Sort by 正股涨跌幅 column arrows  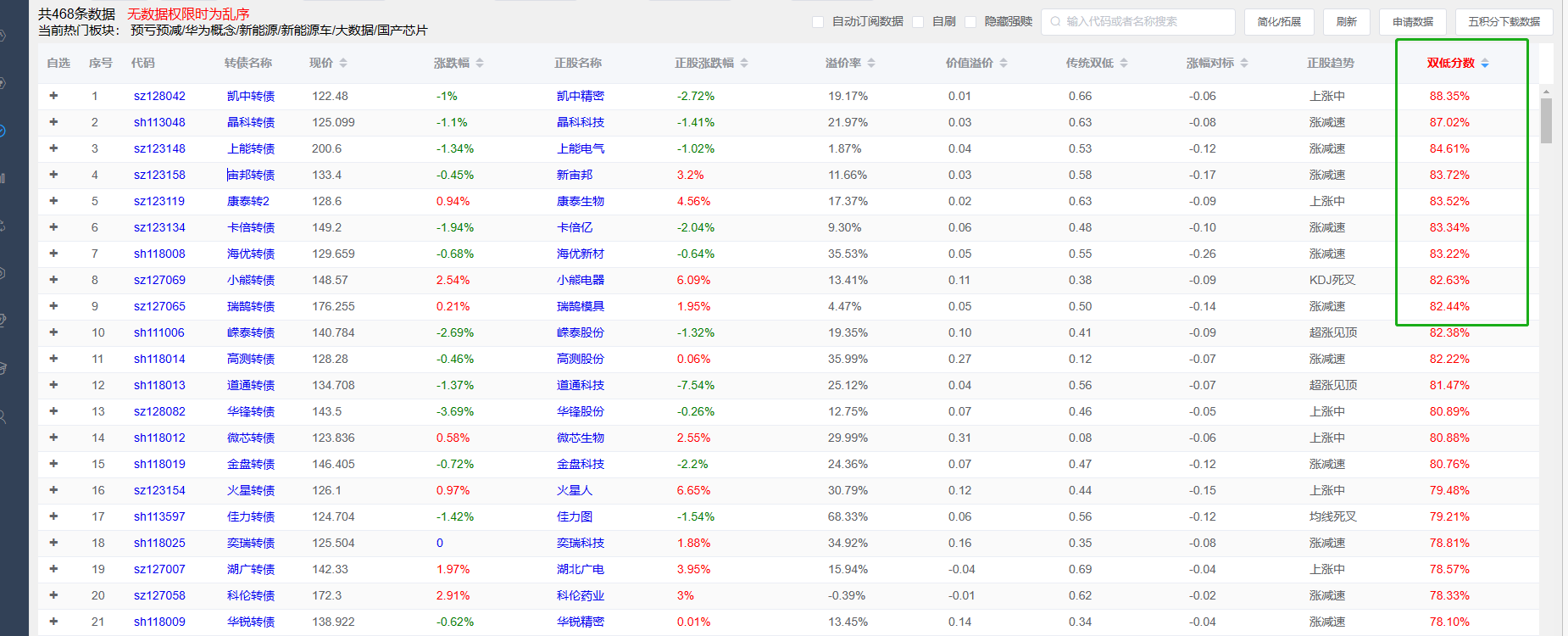pos(744,63)
